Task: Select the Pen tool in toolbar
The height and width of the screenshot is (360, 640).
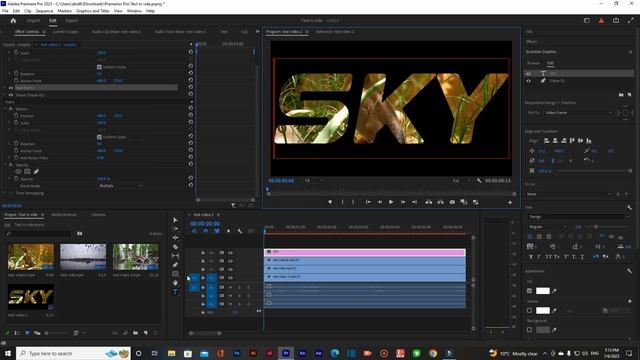Action: click(176, 265)
